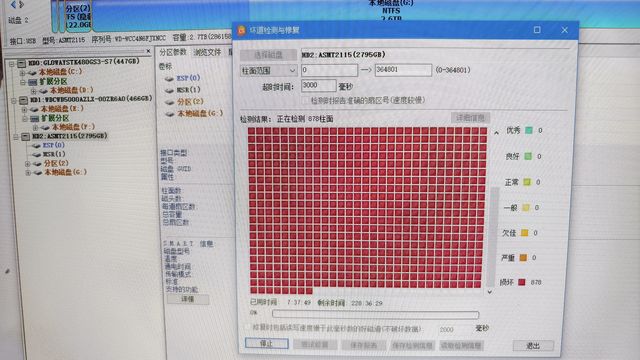Viewport: 640px width, 360px height.
Task: Click the app icon in the 坏道检测与修复 title bar
Action: (242, 30)
